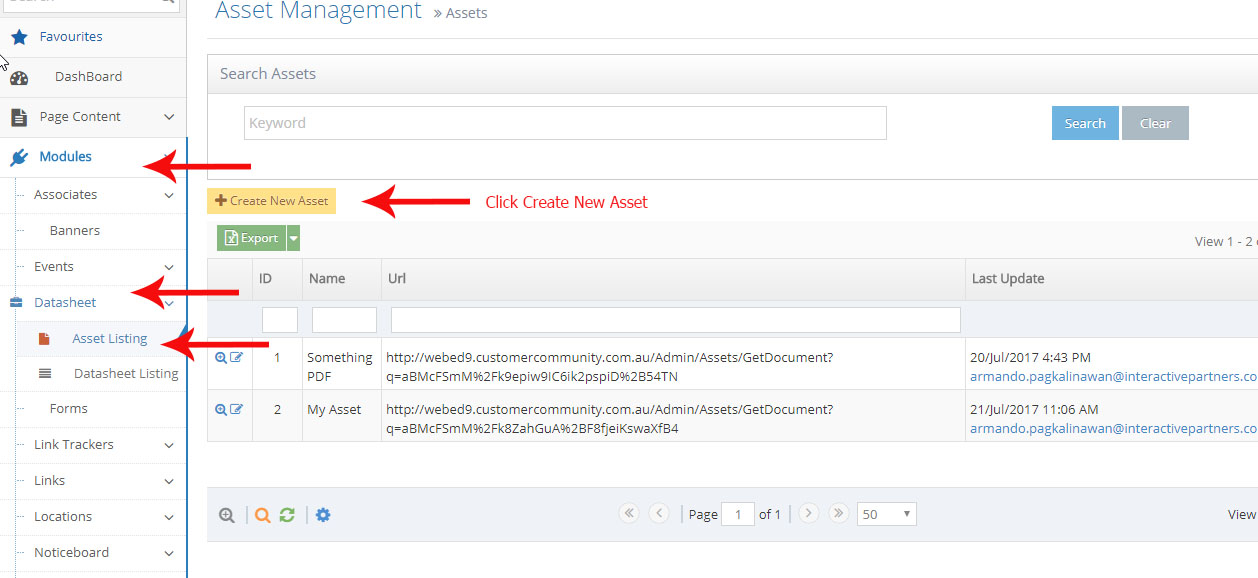Click the zoom magnifier icon in bottom toolbar
Image resolution: width=1258 pixels, height=578 pixels.
click(227, 514)
